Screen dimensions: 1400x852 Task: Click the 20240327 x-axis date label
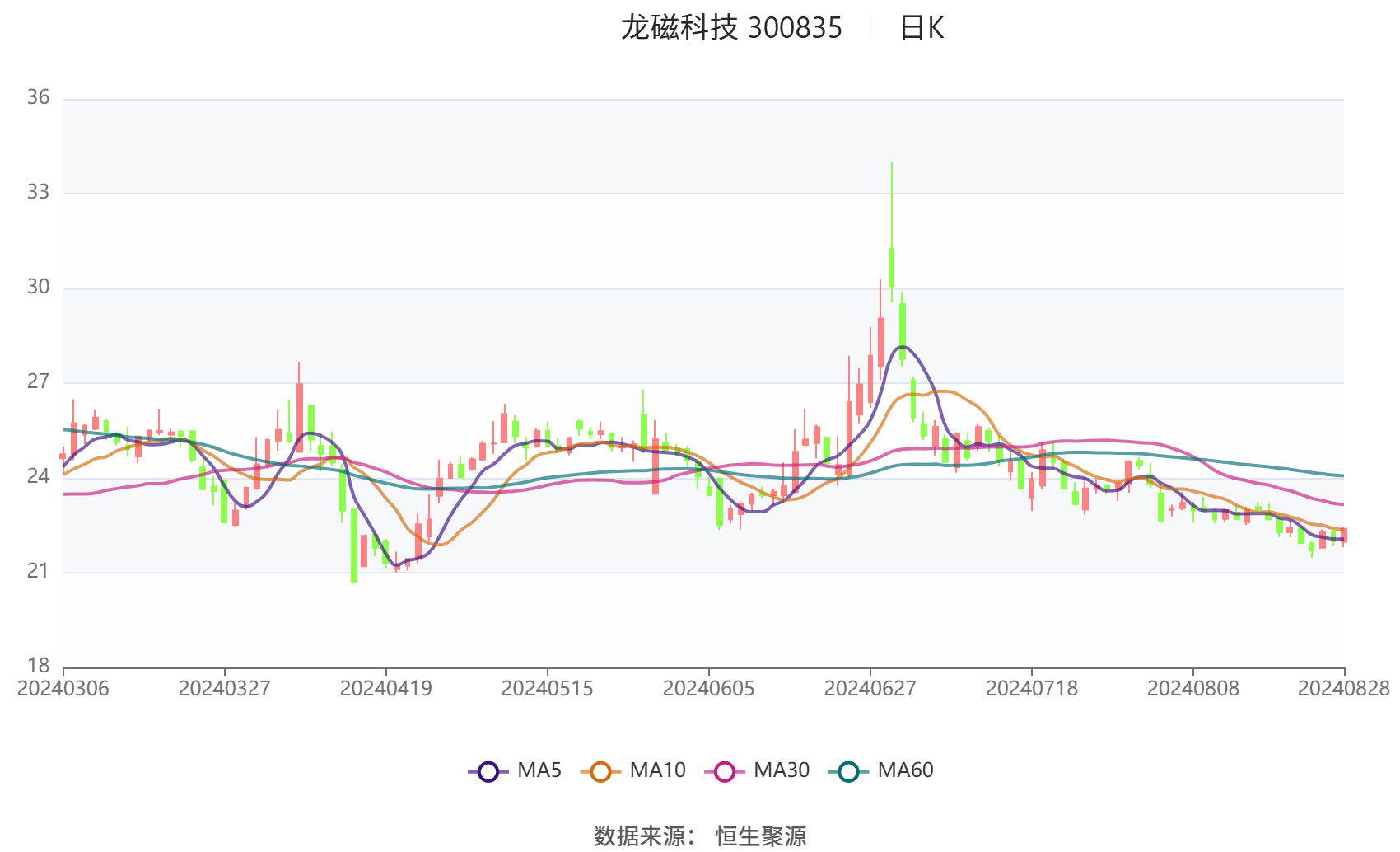pos(225,689)
